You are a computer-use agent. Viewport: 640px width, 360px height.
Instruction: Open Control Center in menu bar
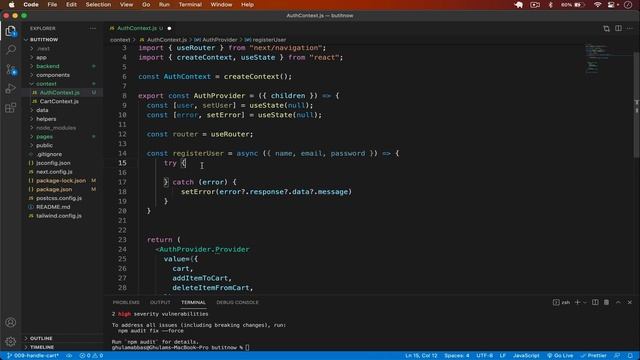tap(612, 4)
